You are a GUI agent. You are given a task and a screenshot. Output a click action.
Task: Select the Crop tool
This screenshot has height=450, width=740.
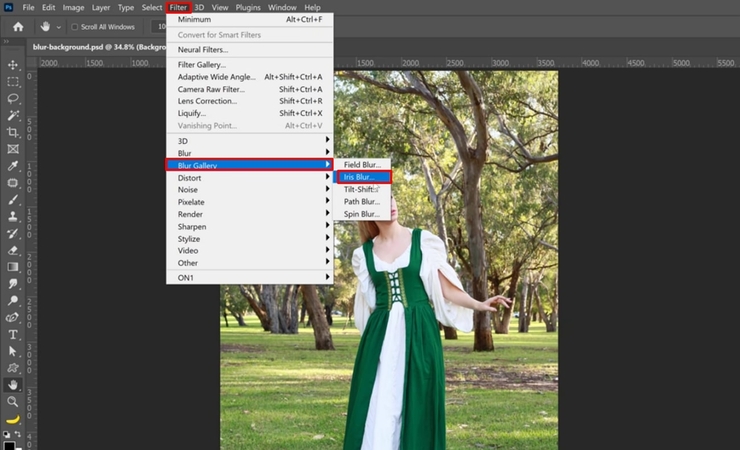click(x=13, y=132)
